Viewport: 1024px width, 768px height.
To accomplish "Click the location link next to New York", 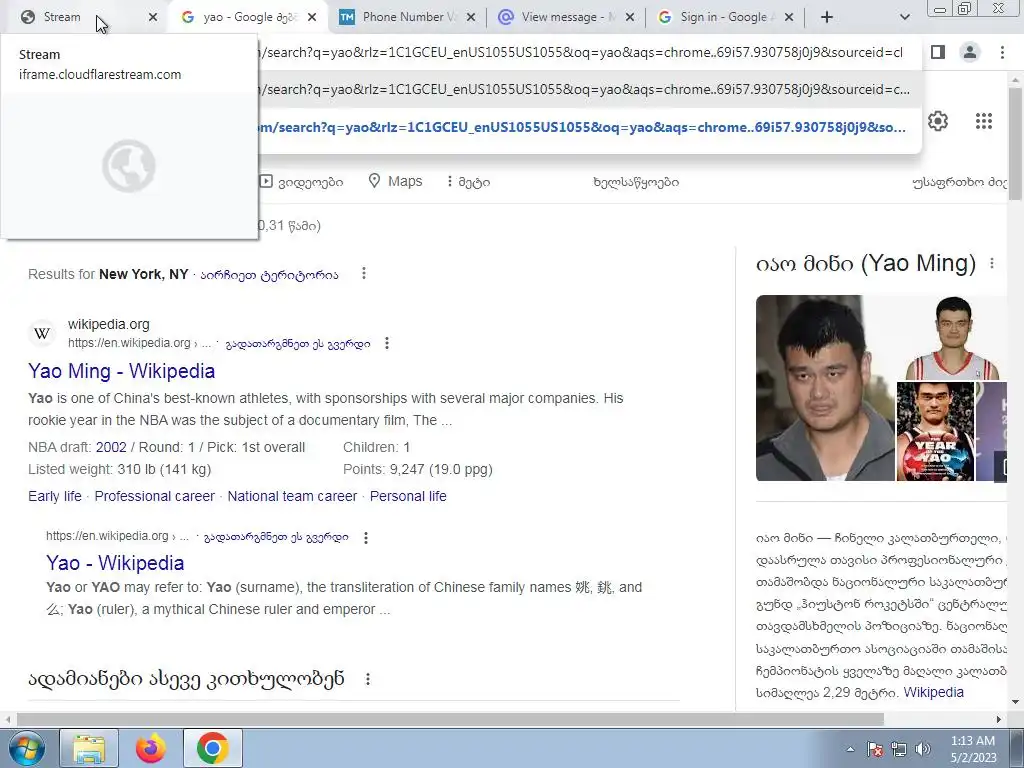I will coord(269,275).
